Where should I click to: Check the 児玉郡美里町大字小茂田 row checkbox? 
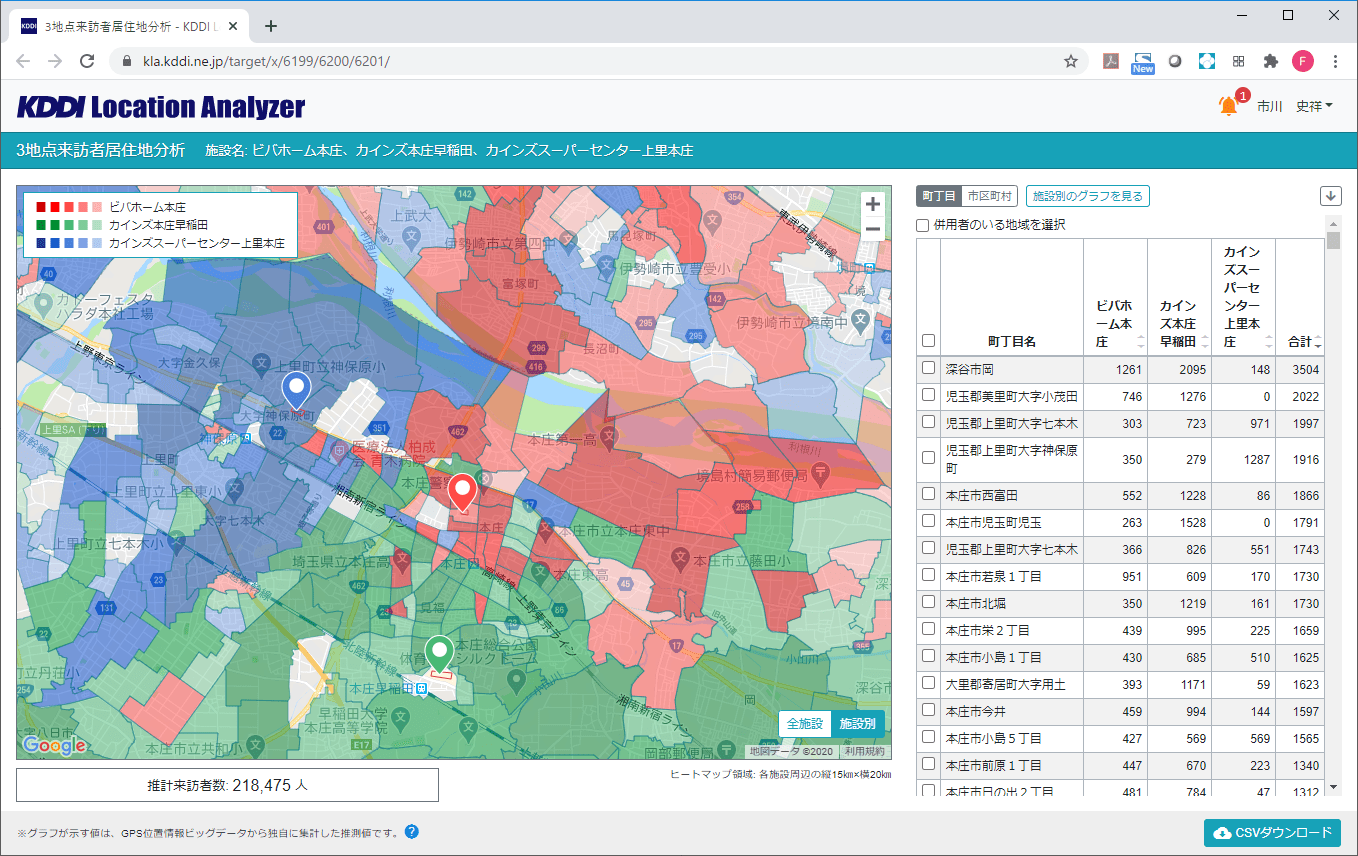929,395
